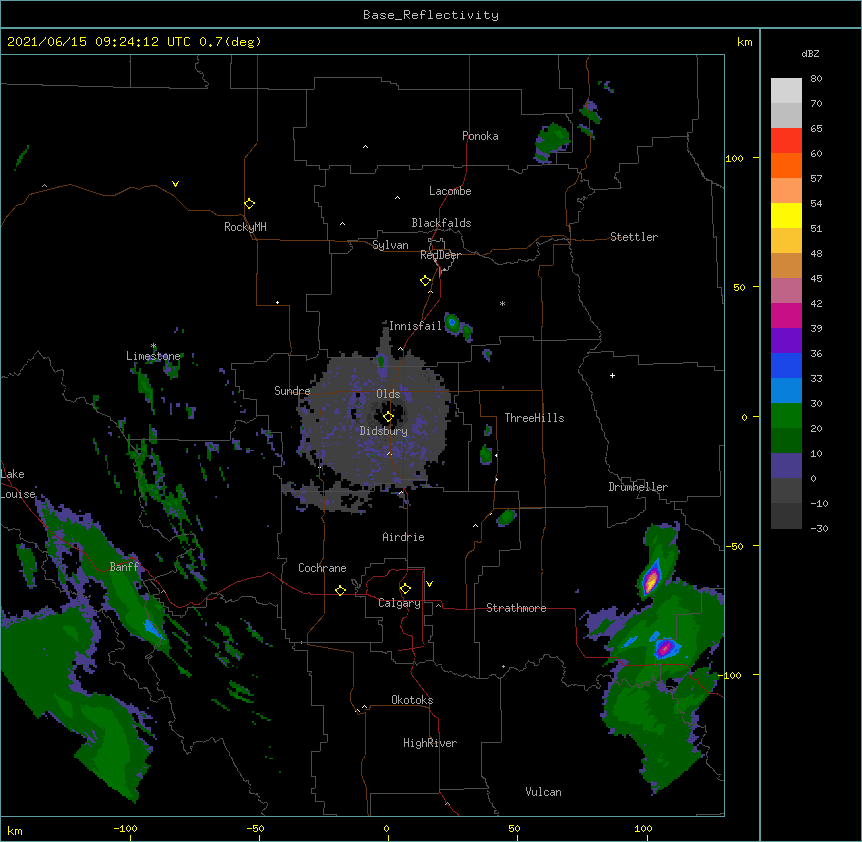
Task: Click the Sylvan label
Action: pos(390,245)
